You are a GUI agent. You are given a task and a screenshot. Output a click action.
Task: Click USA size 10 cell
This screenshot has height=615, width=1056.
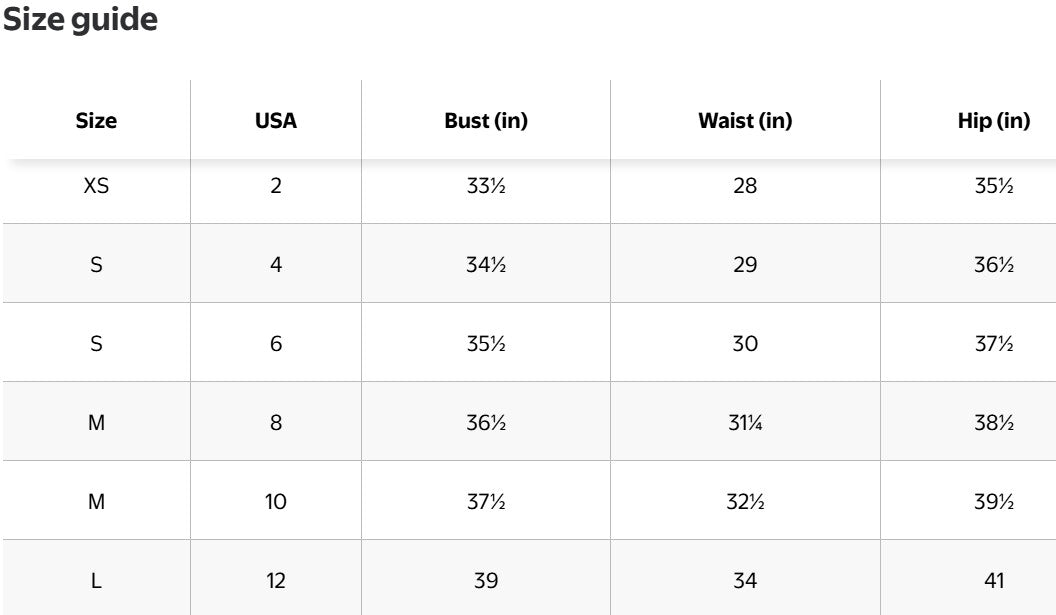tap(276, 502)
